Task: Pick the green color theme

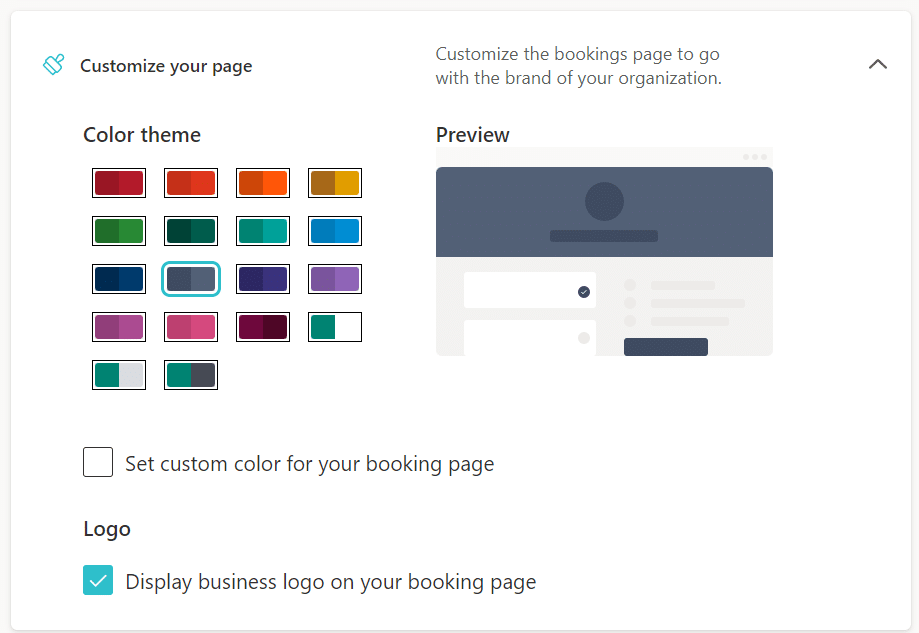Action: click(x=119, y=231)
